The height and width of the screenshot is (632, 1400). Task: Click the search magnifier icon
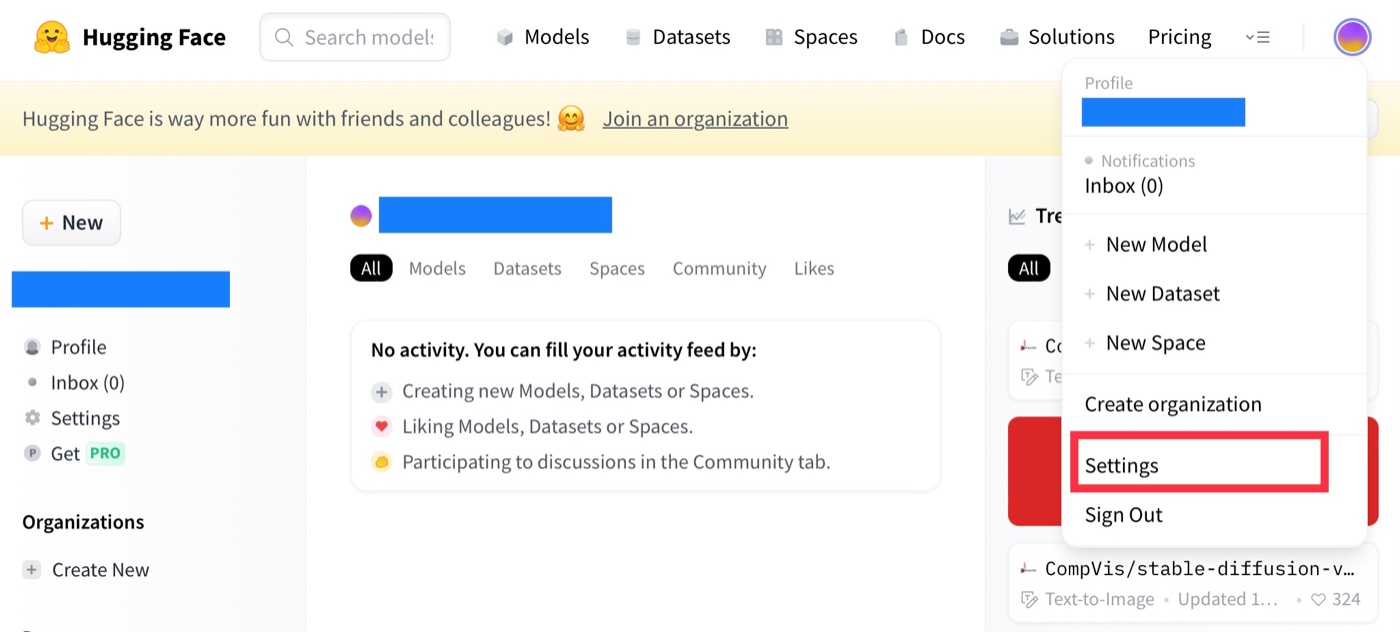tap(284, 37)
